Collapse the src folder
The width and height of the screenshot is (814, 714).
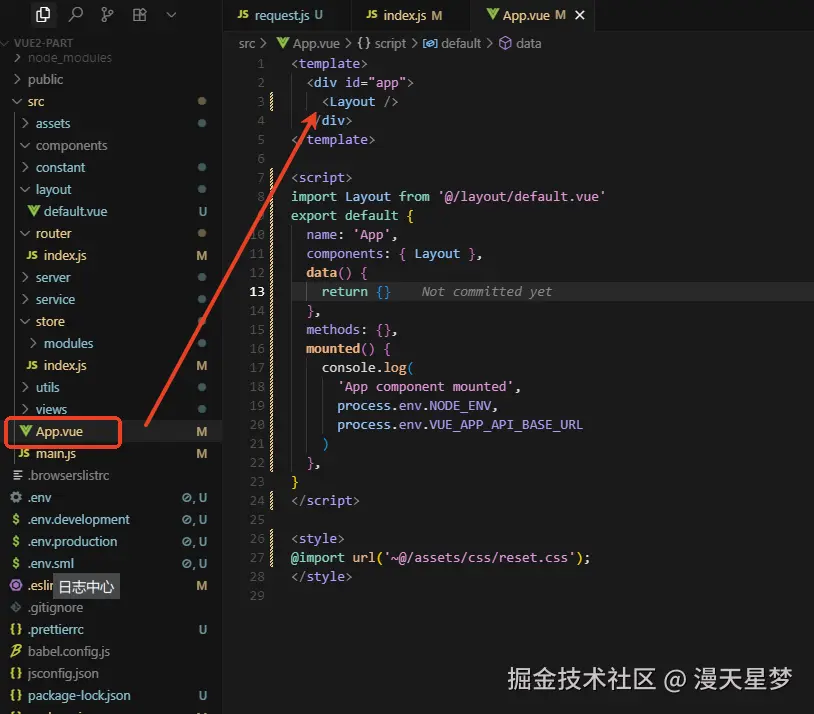[36, 101]
